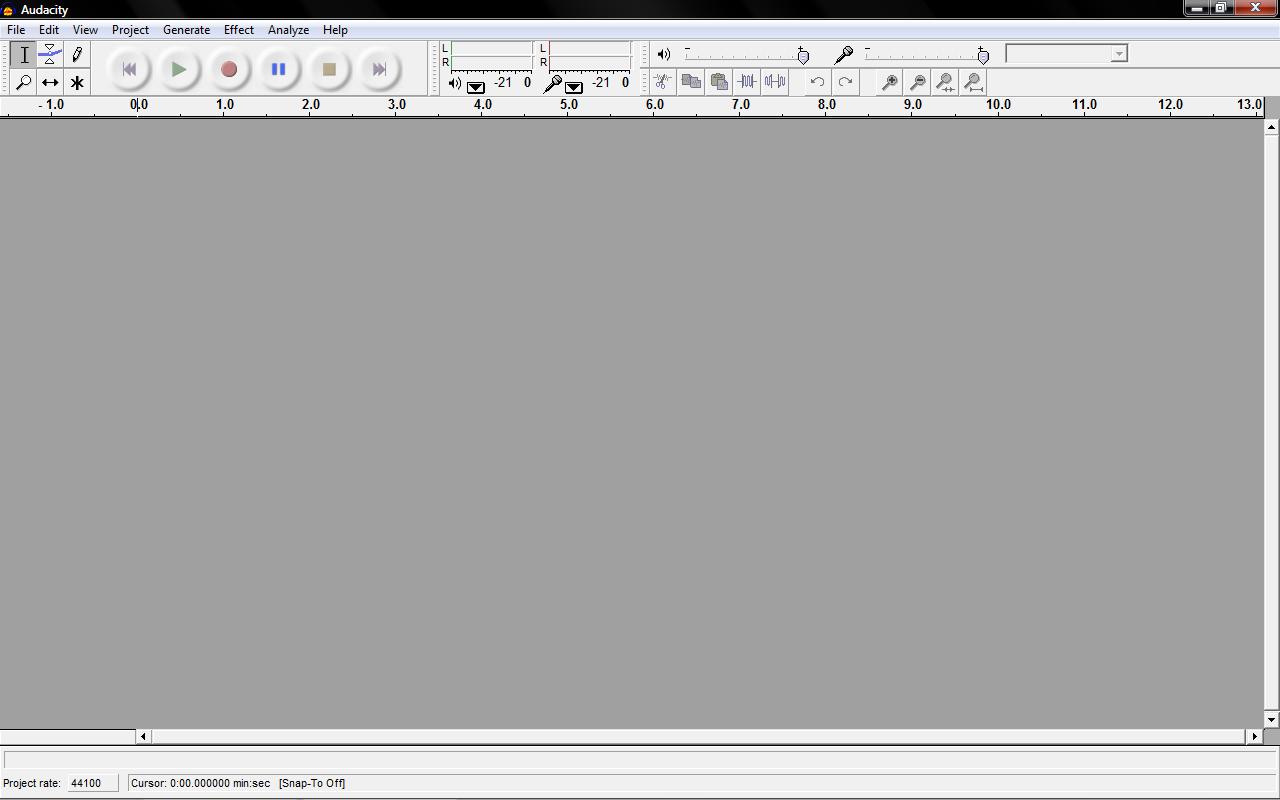The height and width of the screenshot is (800, 1280).
Task: Click the Snap-To Off status text
Action: click(x=312, y=783)
